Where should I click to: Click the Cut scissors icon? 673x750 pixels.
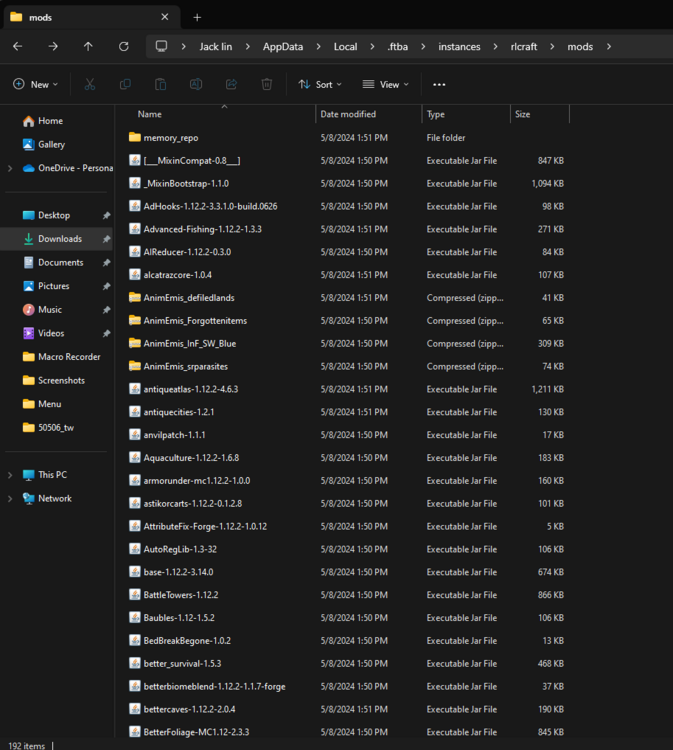[89, 85]
